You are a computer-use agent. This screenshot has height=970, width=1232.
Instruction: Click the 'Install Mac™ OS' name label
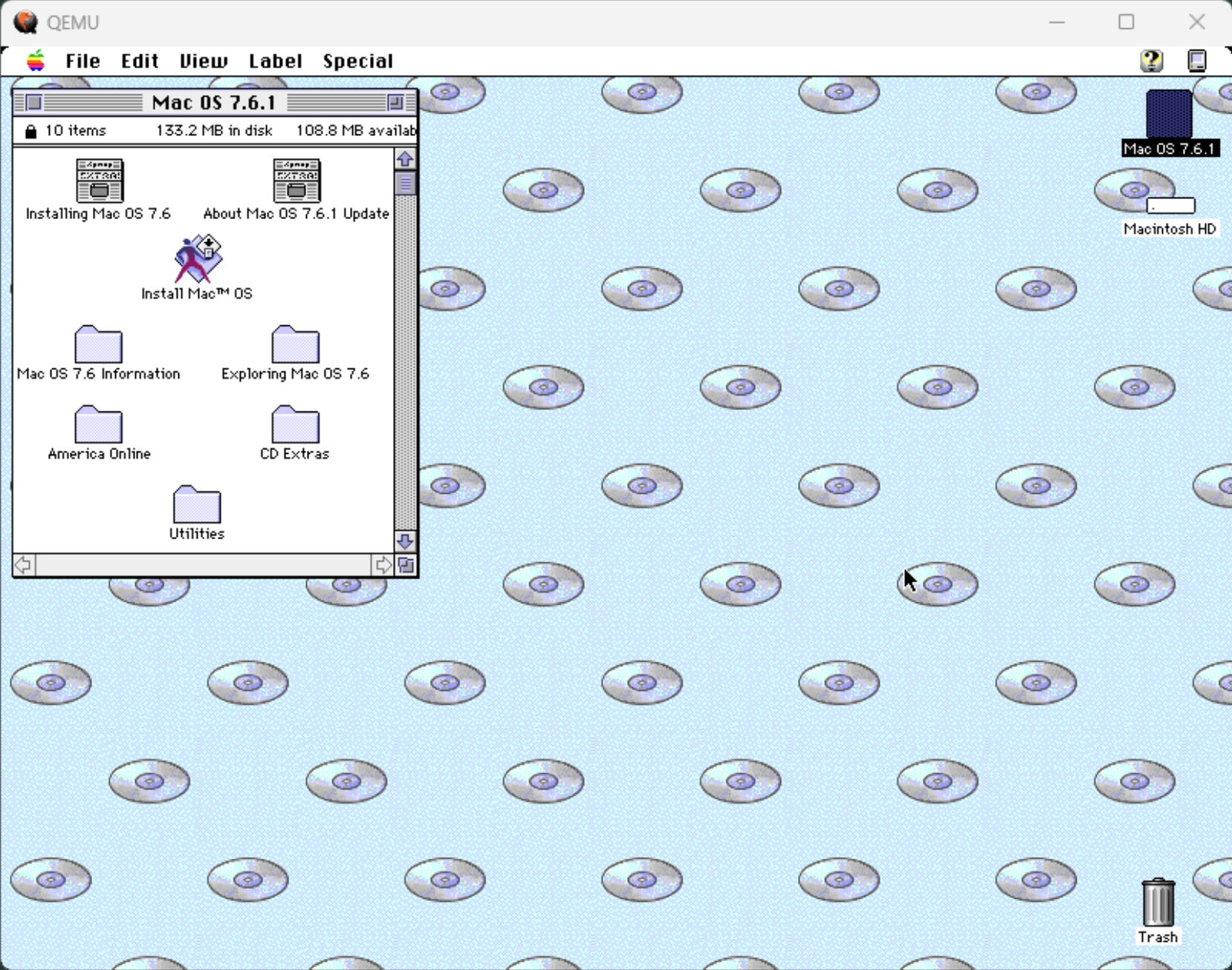pyautogui.click(x=197, y=293)
